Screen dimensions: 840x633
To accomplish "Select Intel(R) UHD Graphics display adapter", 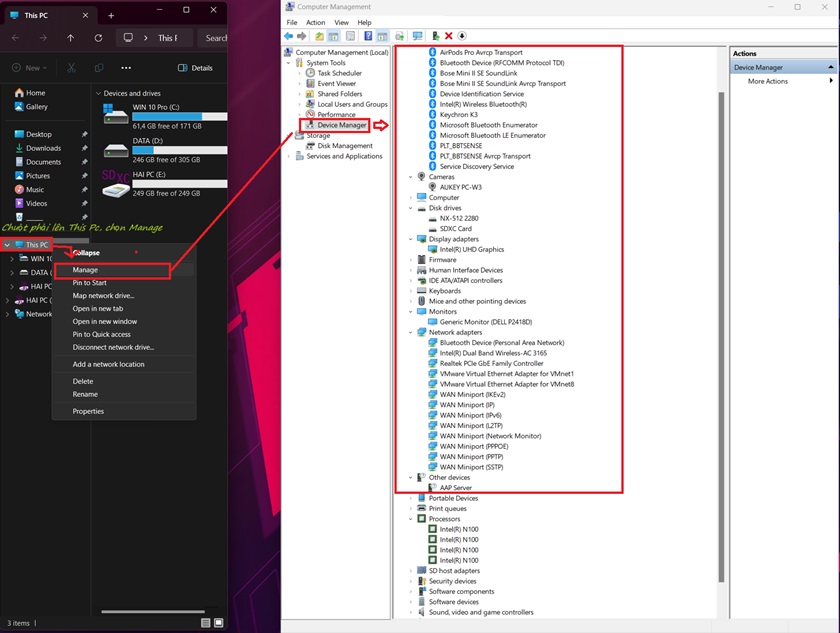I will (471, 249).
